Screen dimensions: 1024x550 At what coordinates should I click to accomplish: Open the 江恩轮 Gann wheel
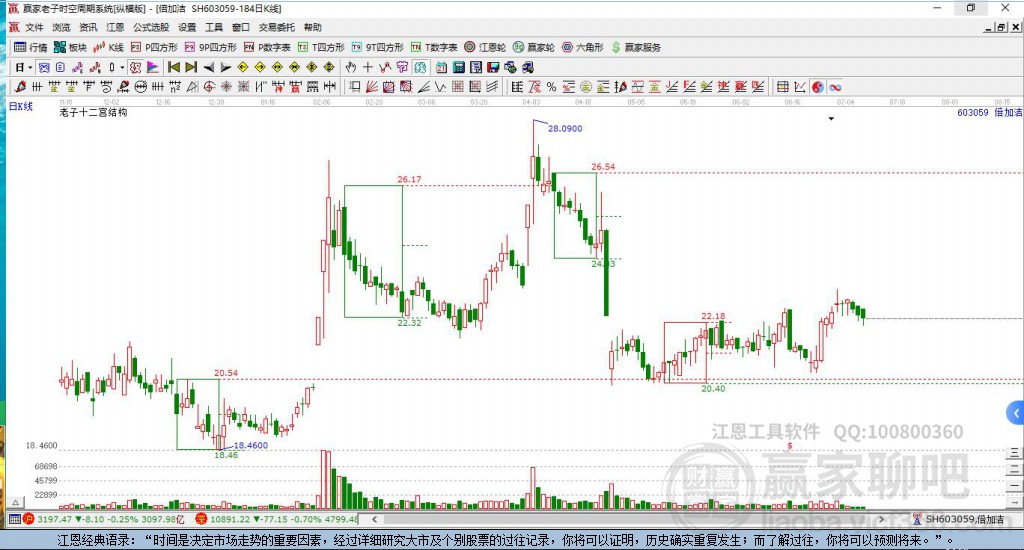tap(485, 47)
